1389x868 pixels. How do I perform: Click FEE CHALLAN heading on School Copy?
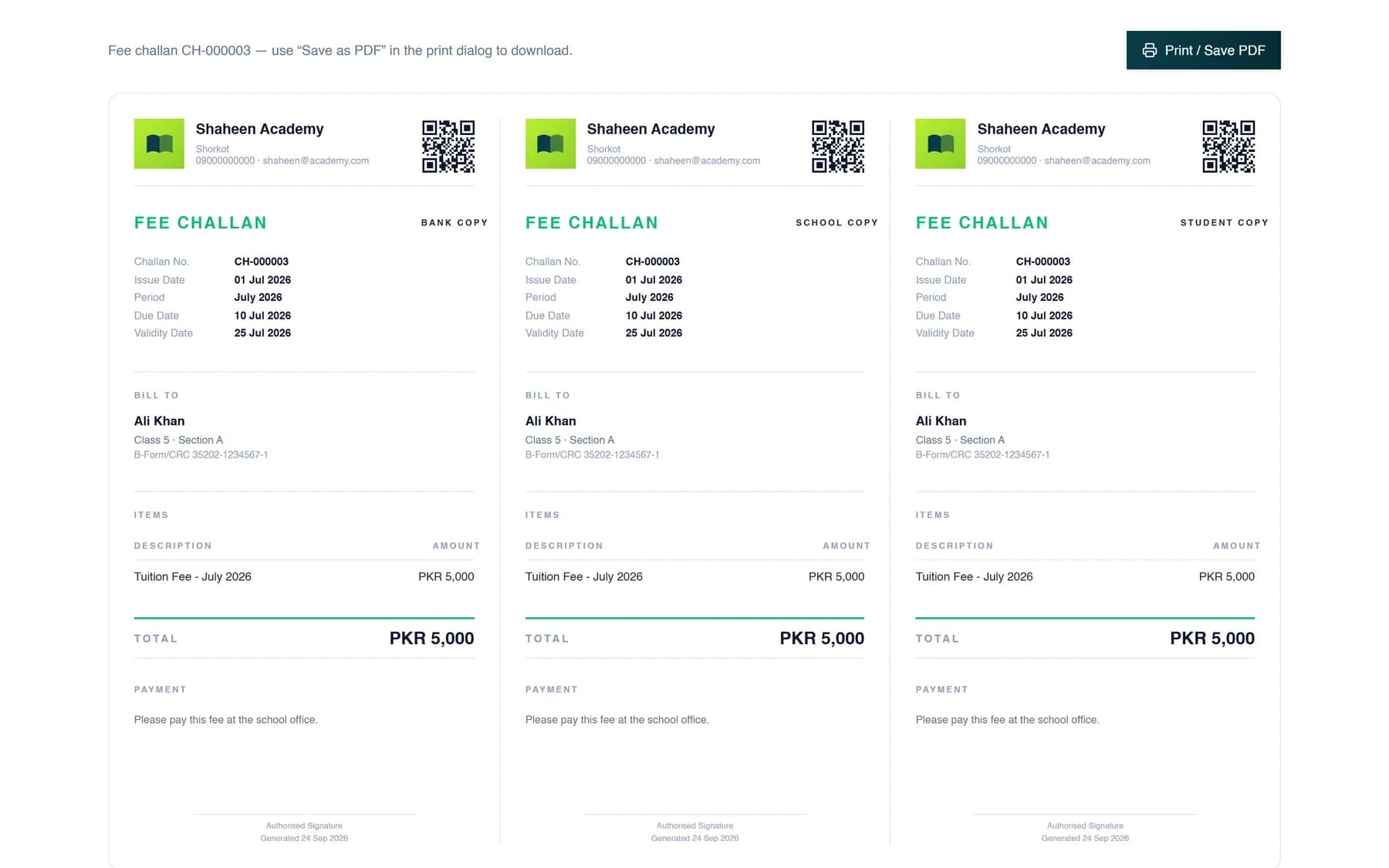592,223
